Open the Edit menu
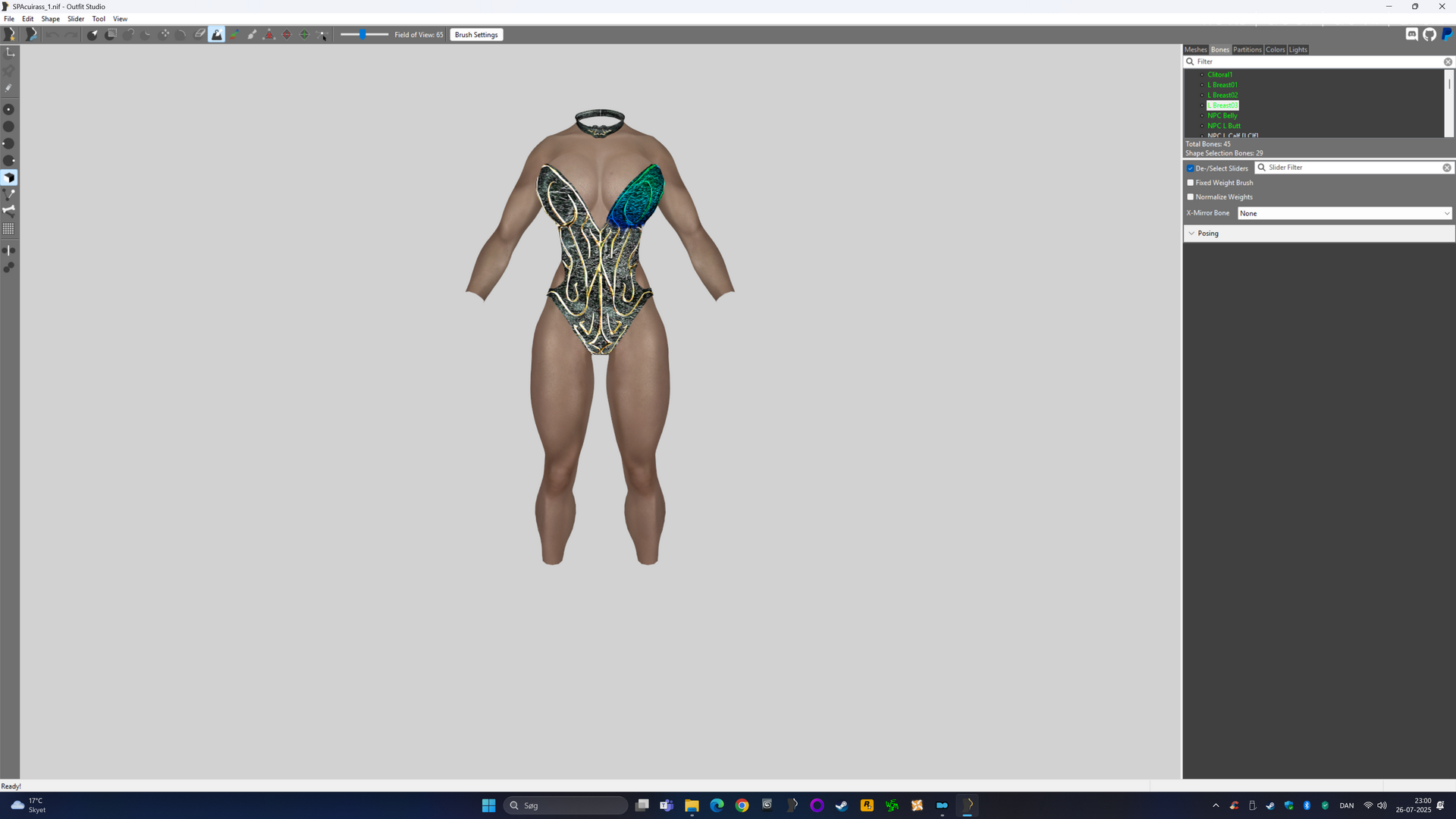 point(28,19)
